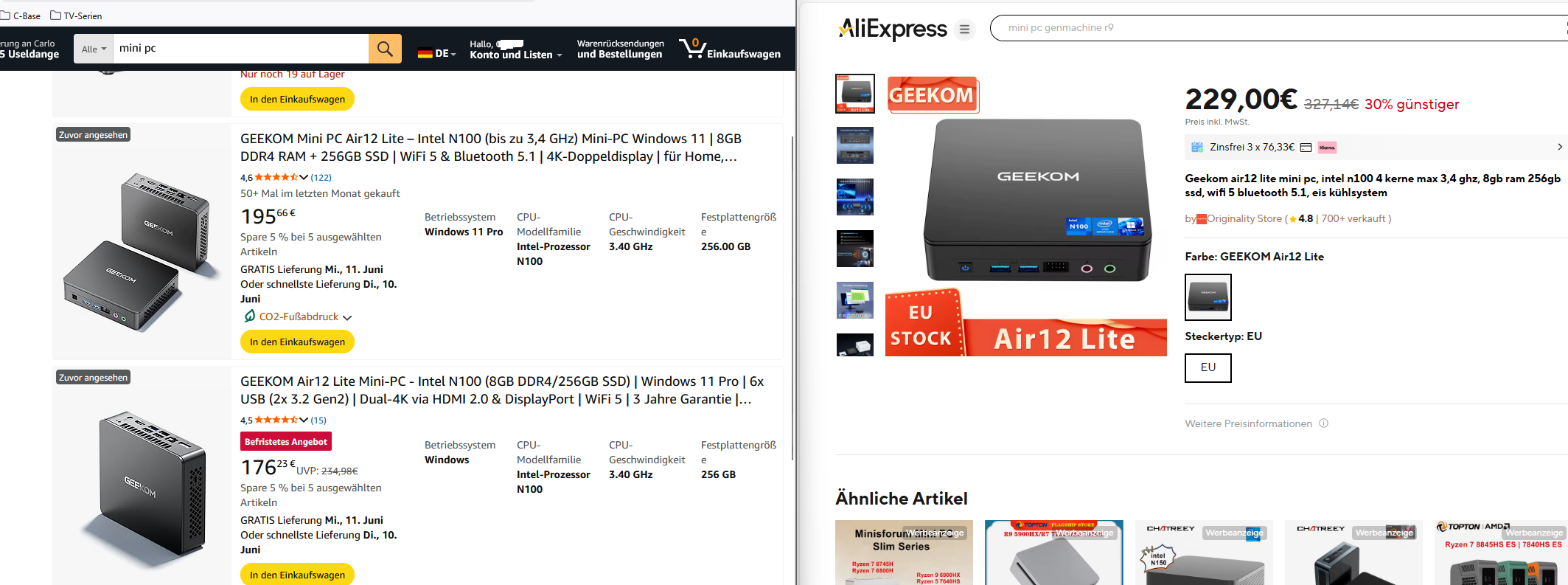Open the GEEKOM Air12 Lite Mini-PC 6x USB title

pos(502,390)
